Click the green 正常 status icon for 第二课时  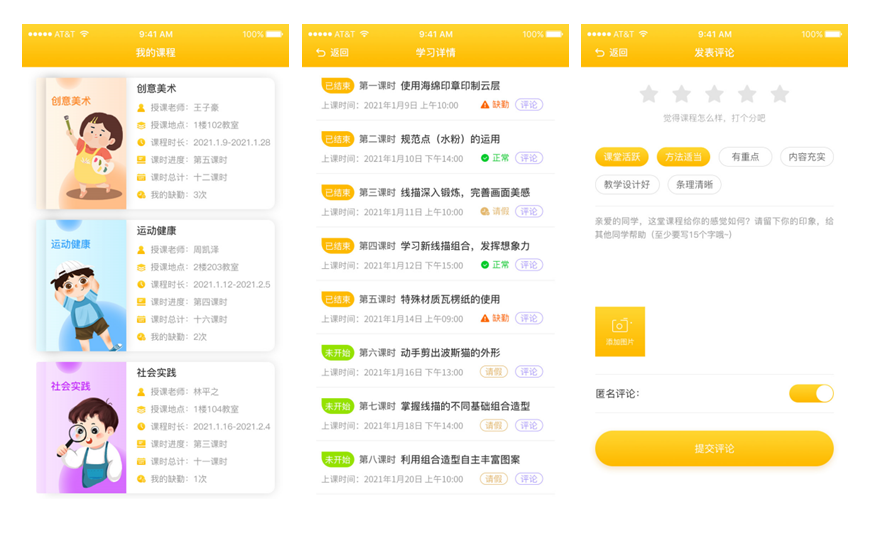485,158
